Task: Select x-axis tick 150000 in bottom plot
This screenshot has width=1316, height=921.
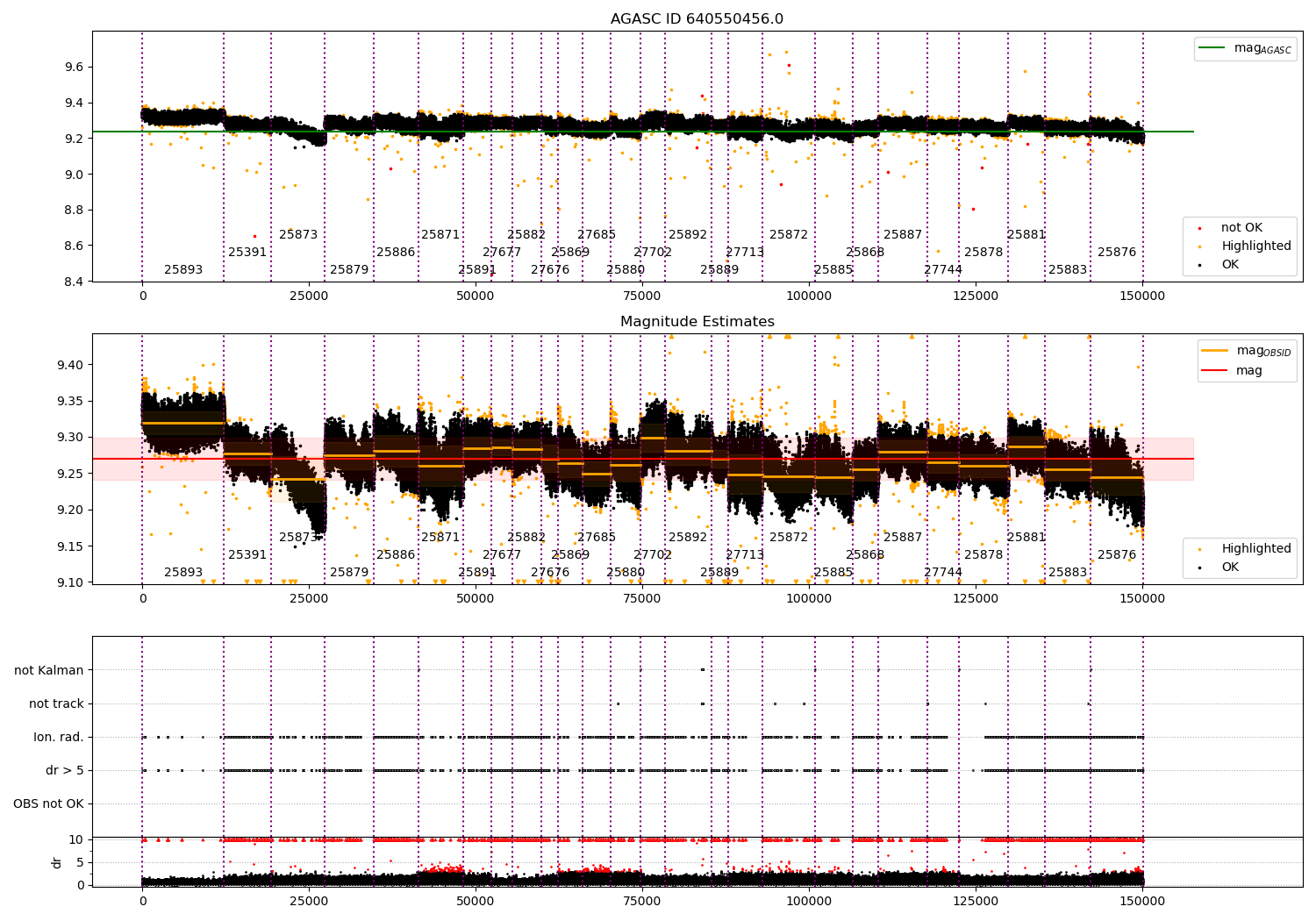Action: (1142, 901)
